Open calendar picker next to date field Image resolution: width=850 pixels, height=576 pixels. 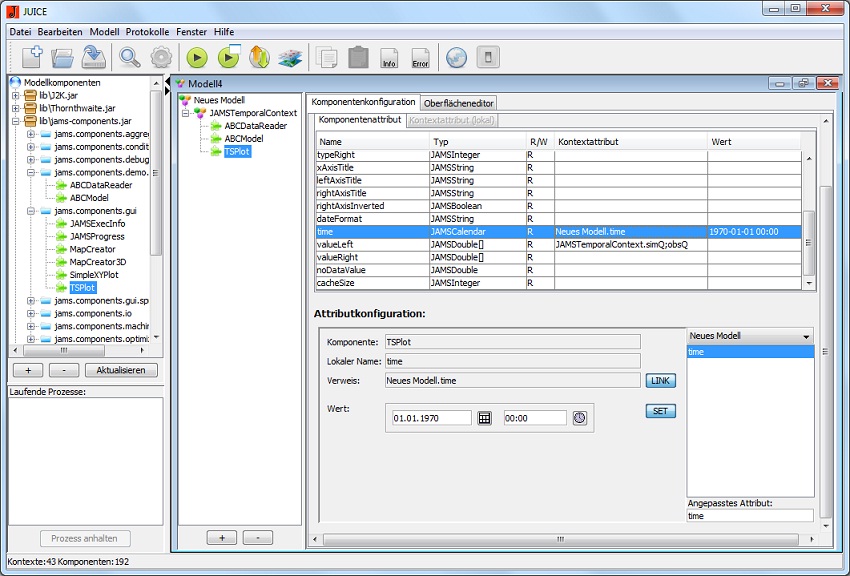coord(485,418)
